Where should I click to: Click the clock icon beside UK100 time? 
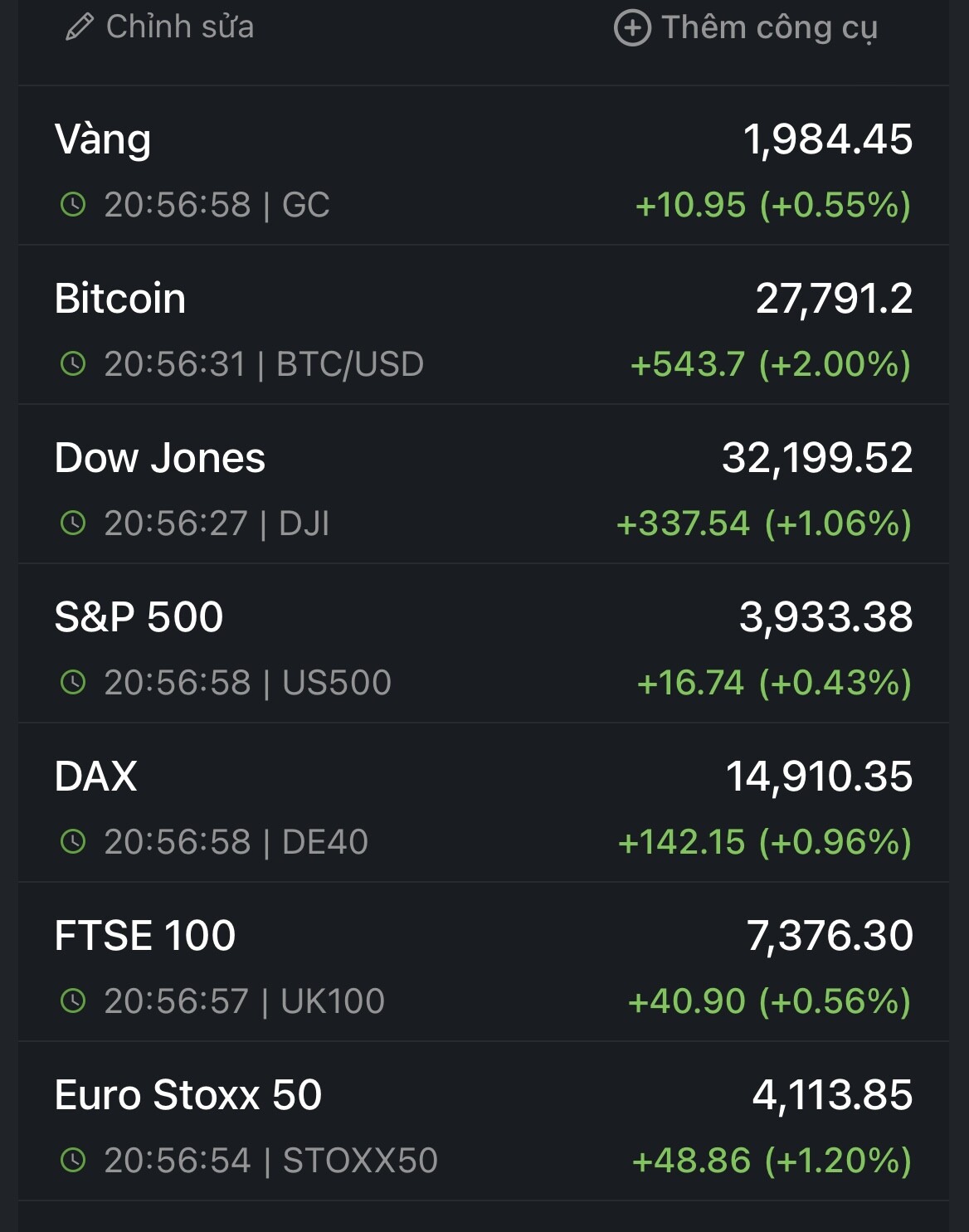[x=73, y=1001]
